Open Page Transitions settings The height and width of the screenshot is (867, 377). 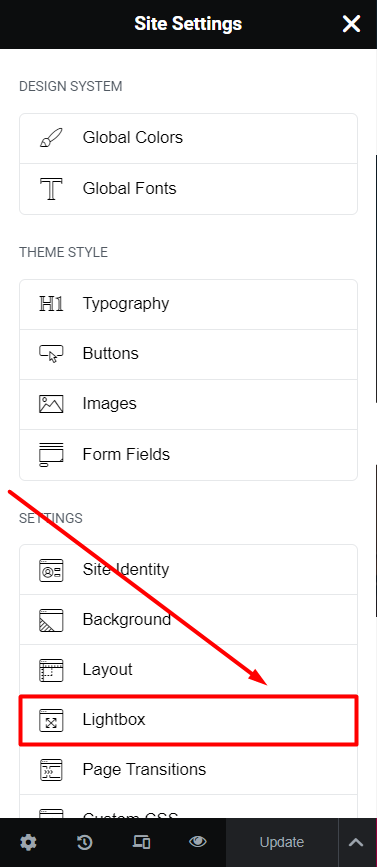188,770
